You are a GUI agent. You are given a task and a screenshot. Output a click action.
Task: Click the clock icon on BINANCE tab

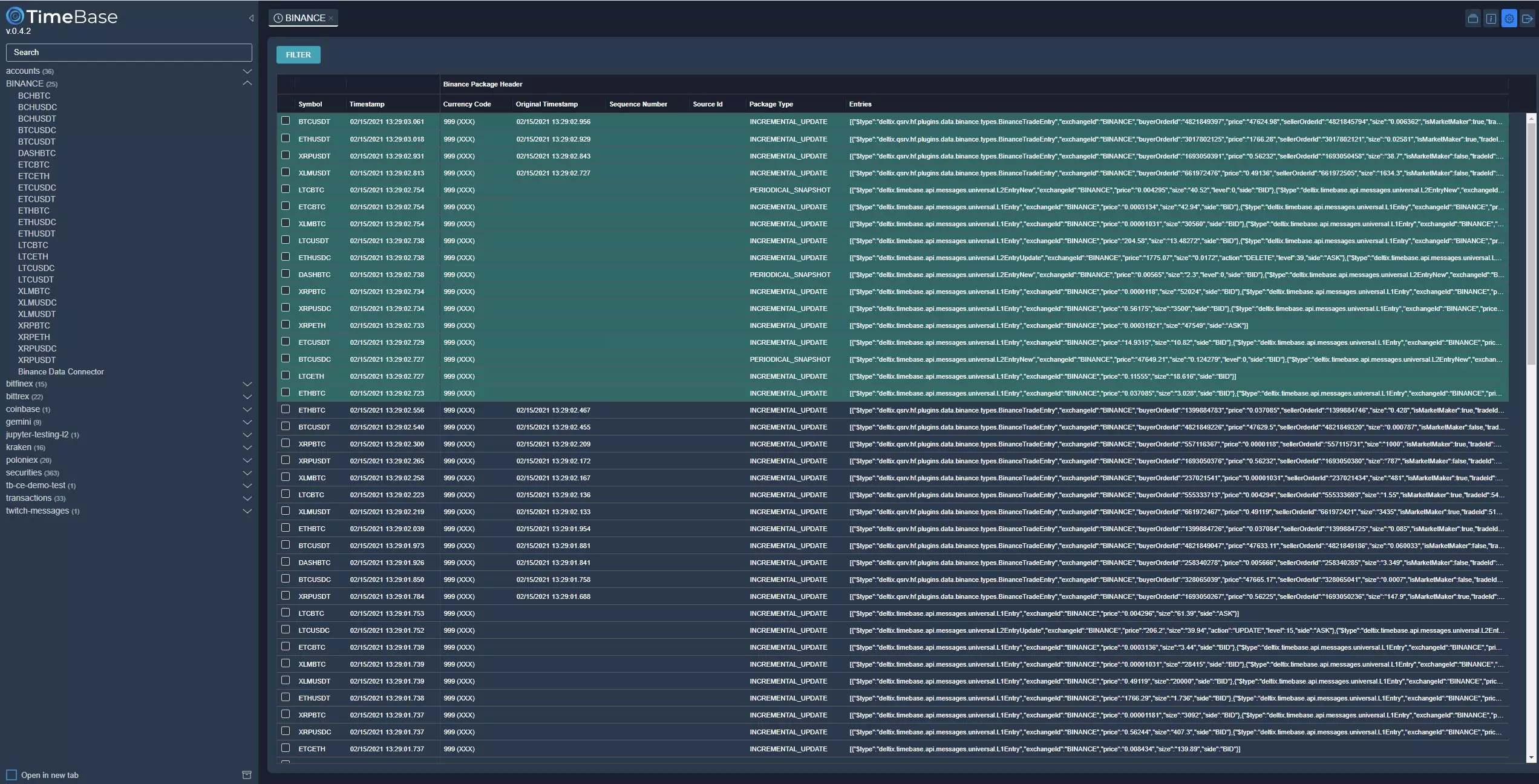[278, 18]
